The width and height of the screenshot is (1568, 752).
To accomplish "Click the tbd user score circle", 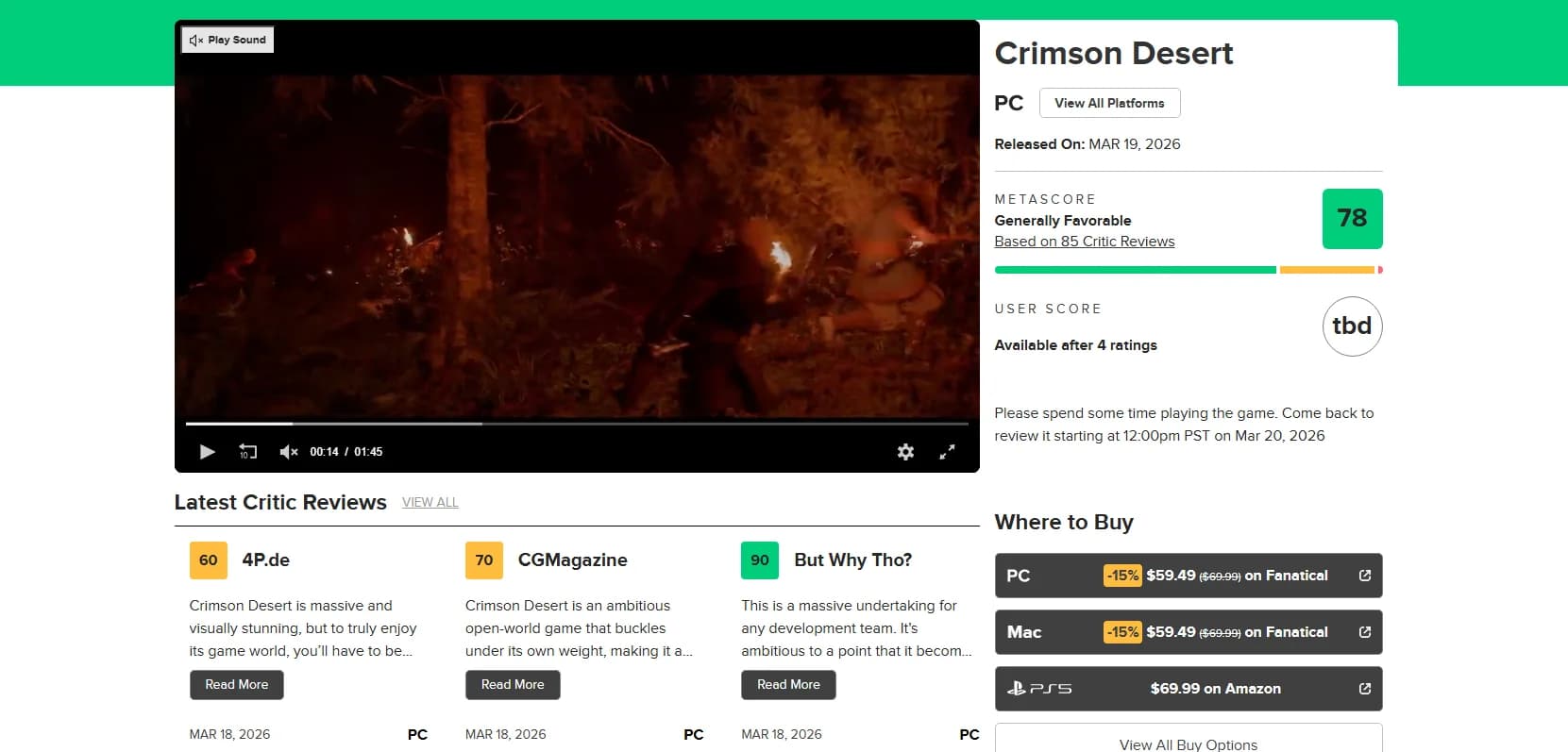I will pyautogui.click(x=1352, y=326).
